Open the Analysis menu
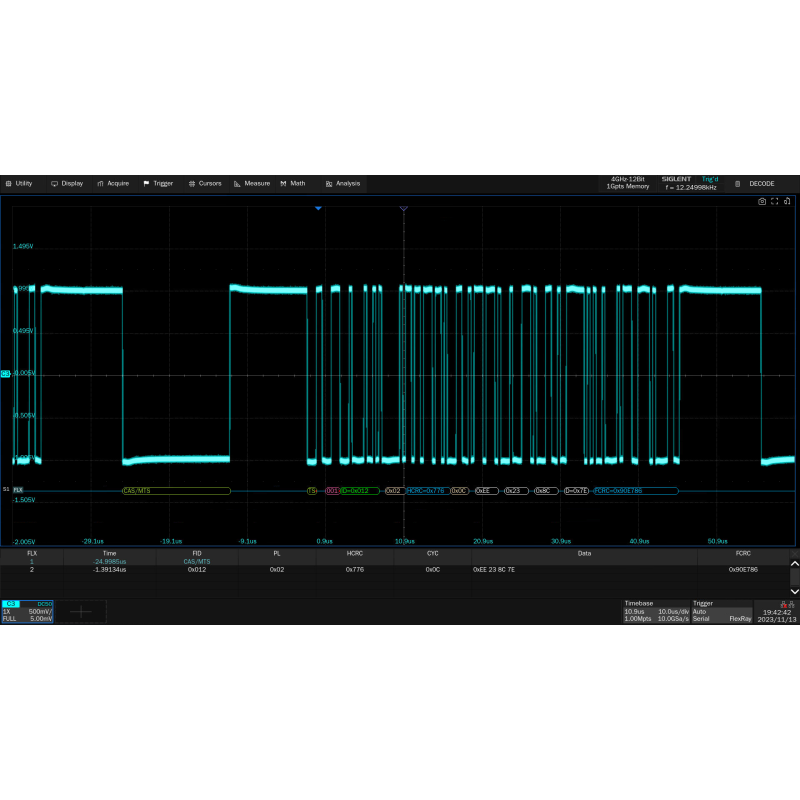800x800 pixels. click(342, 184)
